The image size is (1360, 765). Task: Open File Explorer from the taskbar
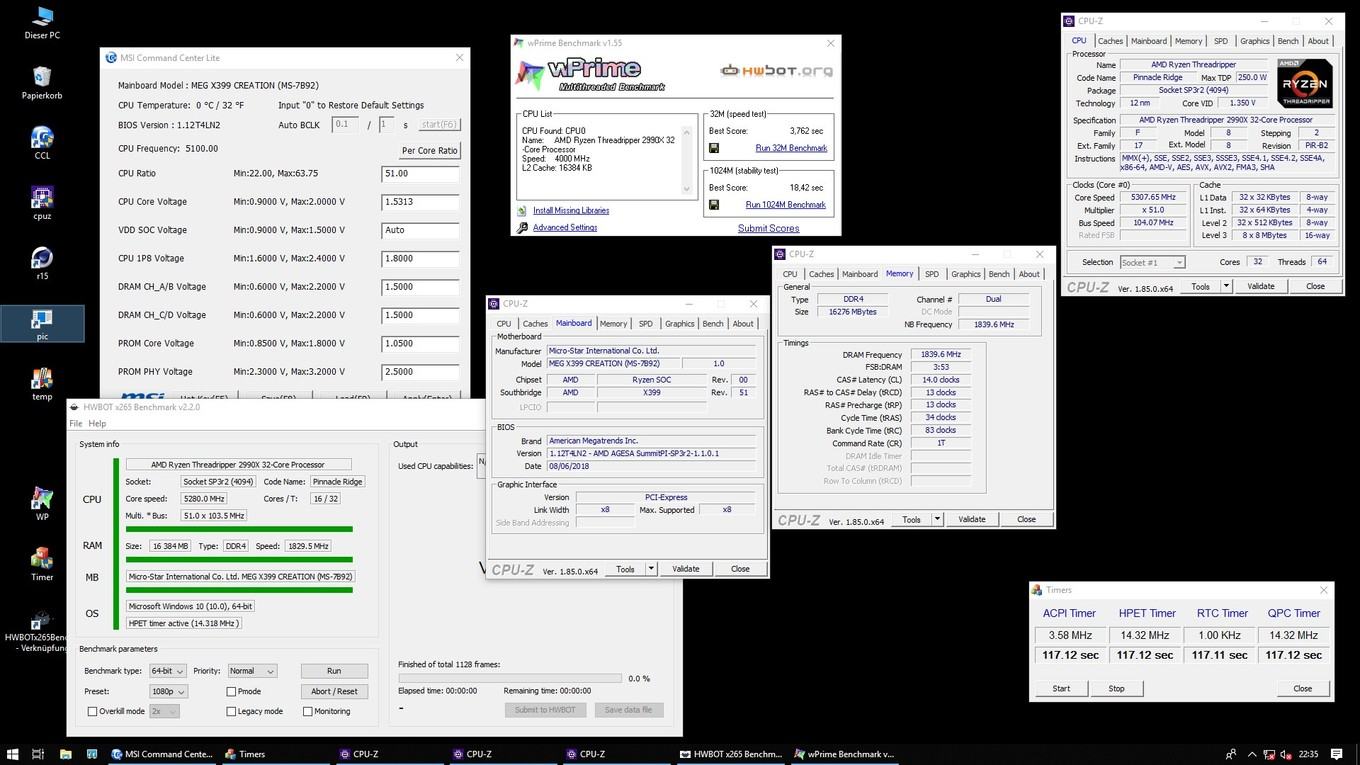(65, 754)
